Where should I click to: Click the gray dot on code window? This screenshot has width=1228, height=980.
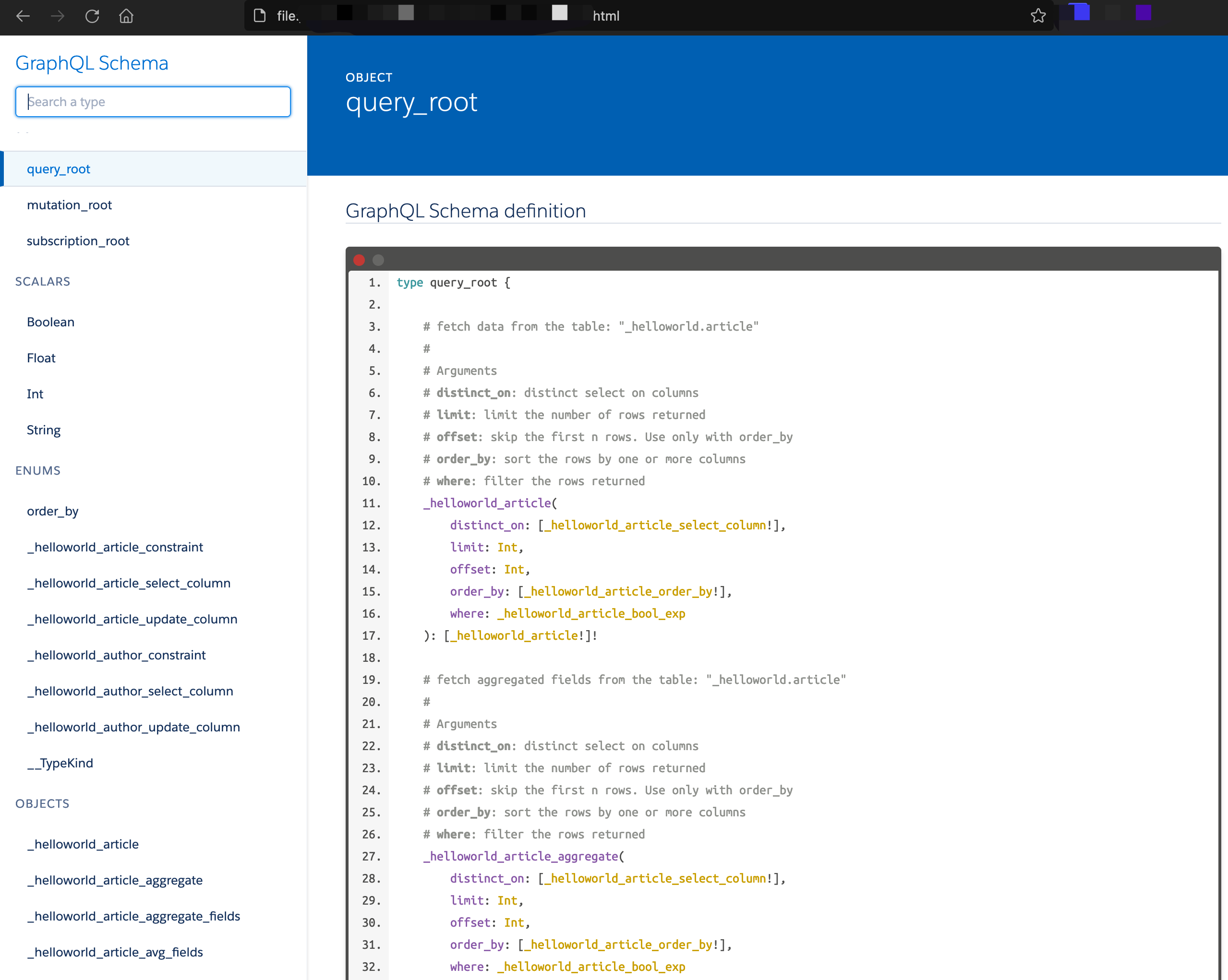pos(378,260)
